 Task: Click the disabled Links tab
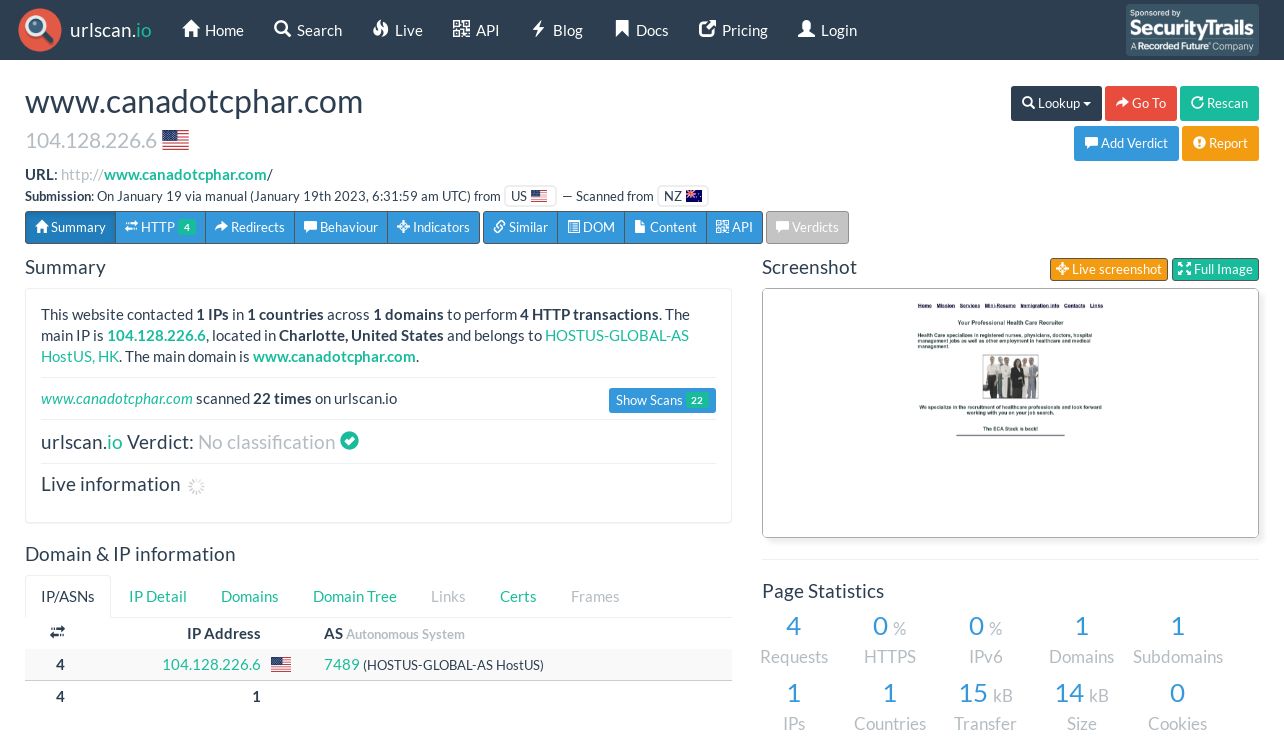click(448, 596)
